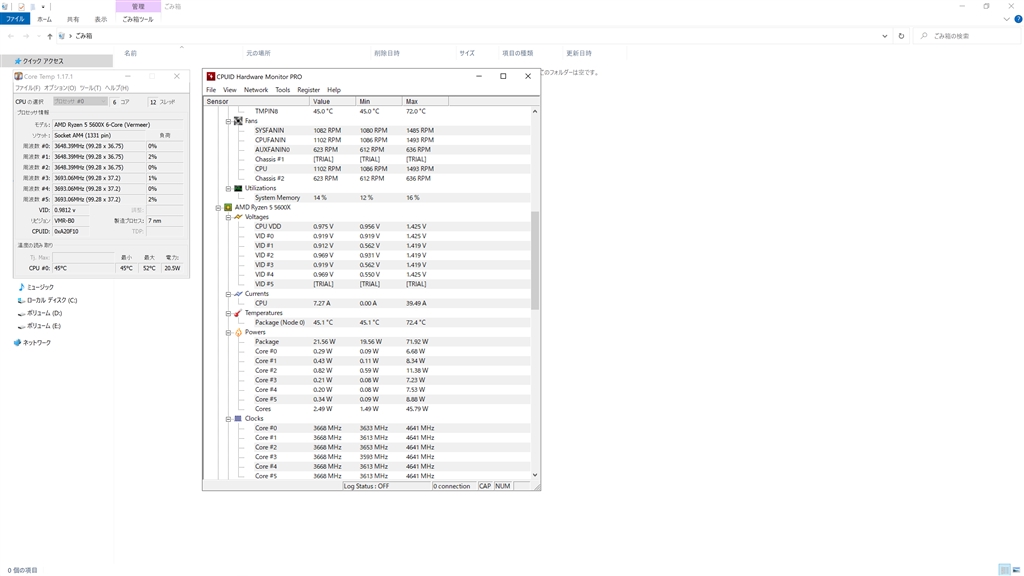Collapse the Utilizations tree node
The width and height of the screenshot is (1024, 576).
229,188
